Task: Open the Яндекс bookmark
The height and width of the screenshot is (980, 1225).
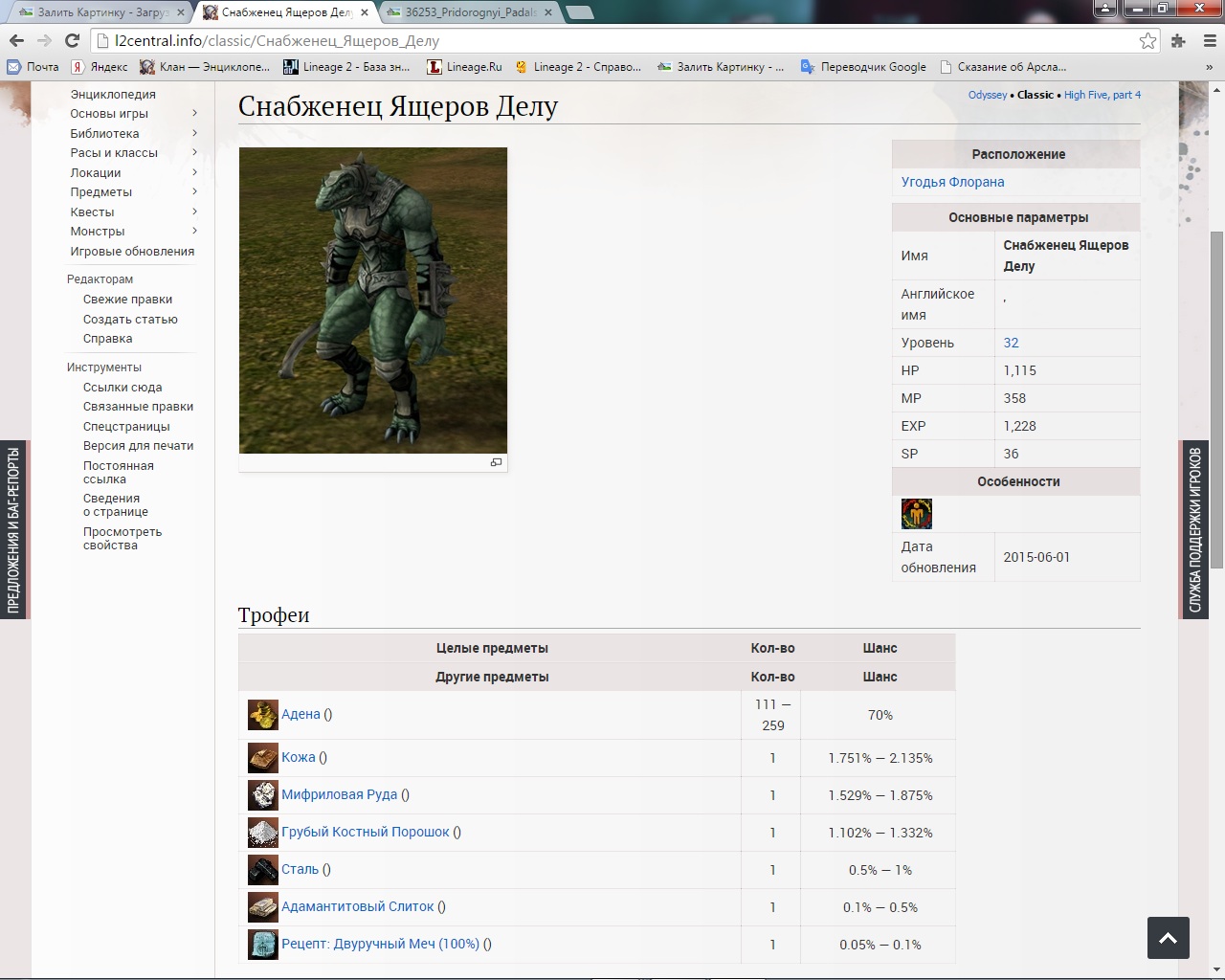Action: [x=100, y=67]
